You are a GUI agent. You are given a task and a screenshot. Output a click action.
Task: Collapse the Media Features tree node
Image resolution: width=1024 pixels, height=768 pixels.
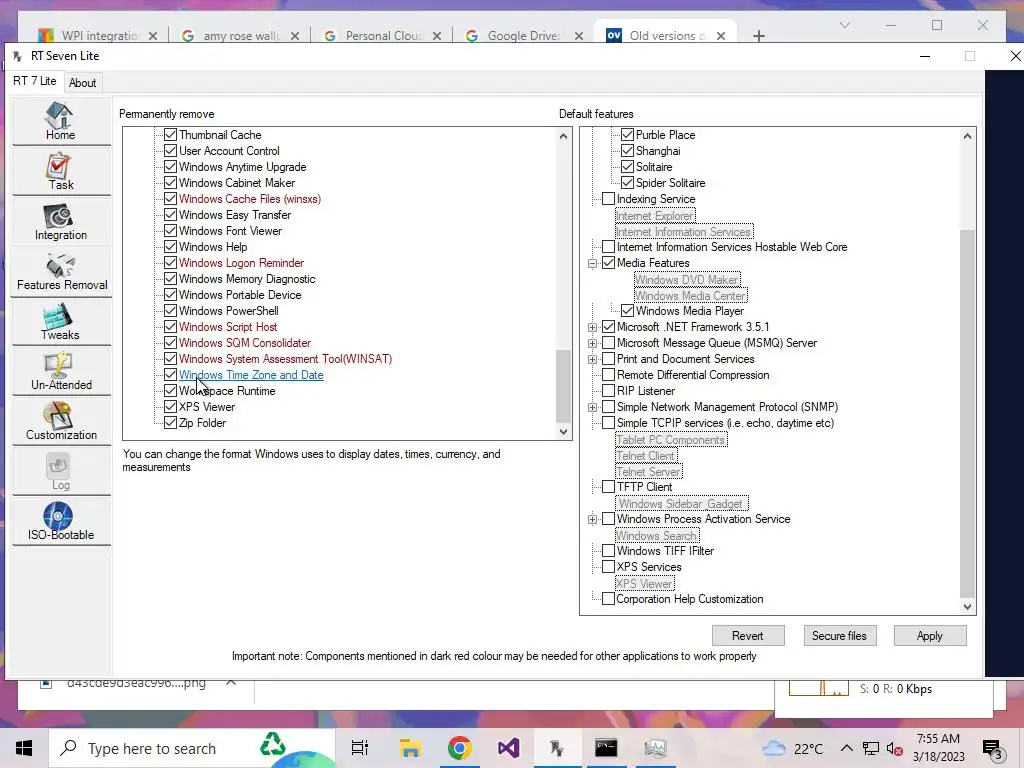point(592,263)
